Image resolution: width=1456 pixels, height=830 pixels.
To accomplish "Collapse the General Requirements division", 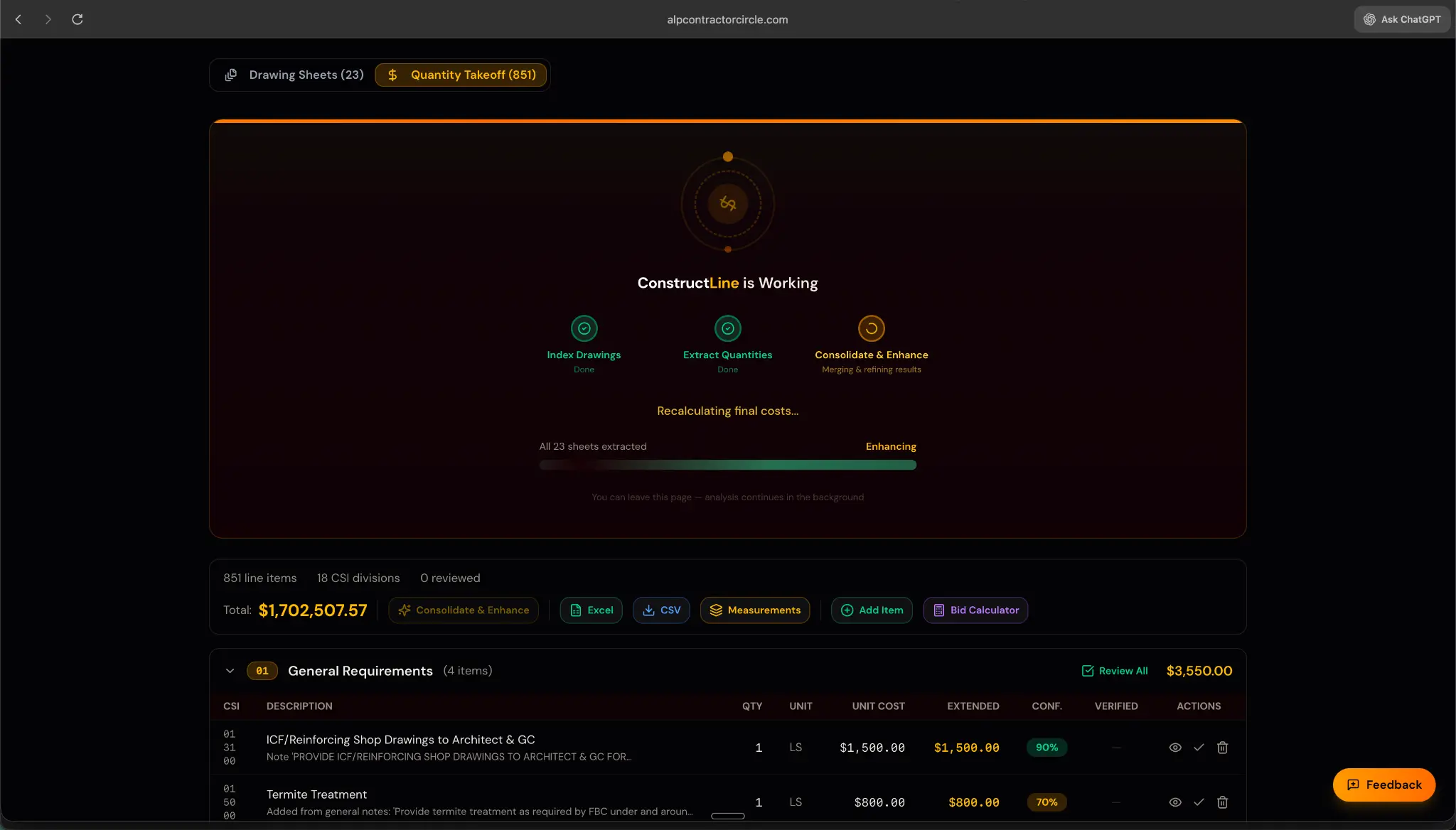I will pos(230,671).
